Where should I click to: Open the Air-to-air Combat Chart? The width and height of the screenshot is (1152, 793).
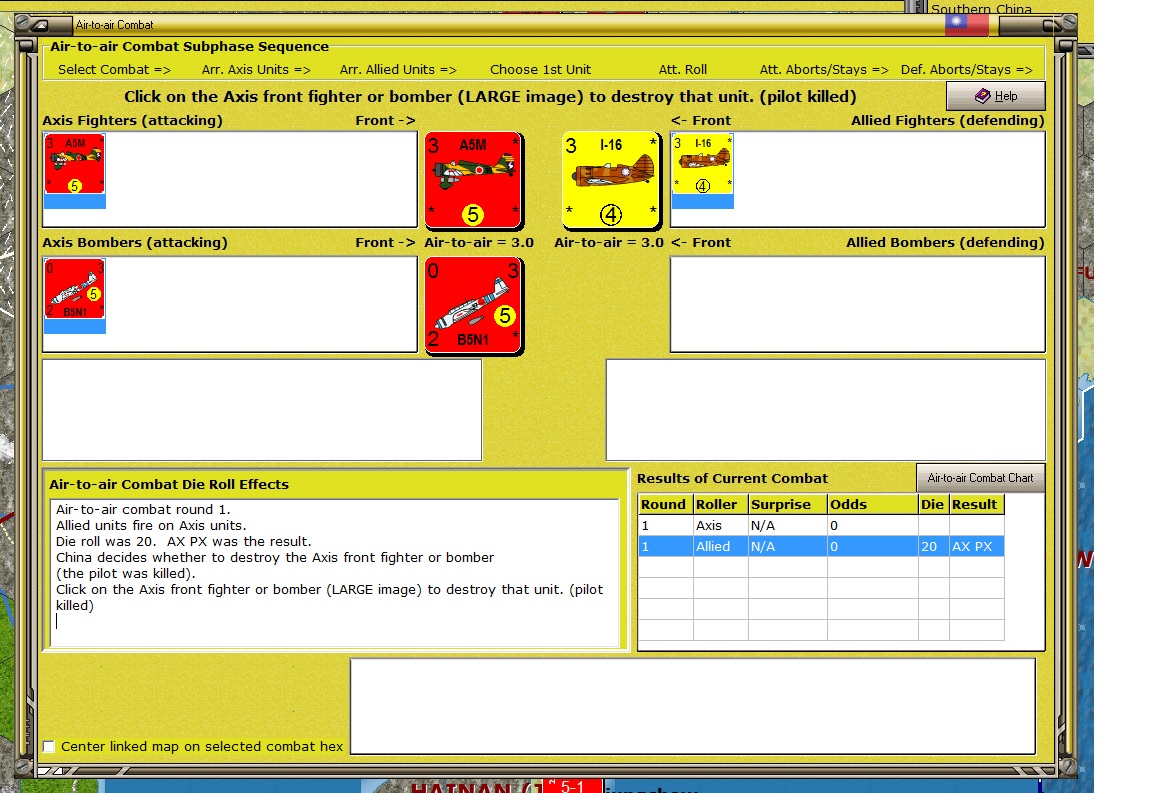click(x=980, y=478)
